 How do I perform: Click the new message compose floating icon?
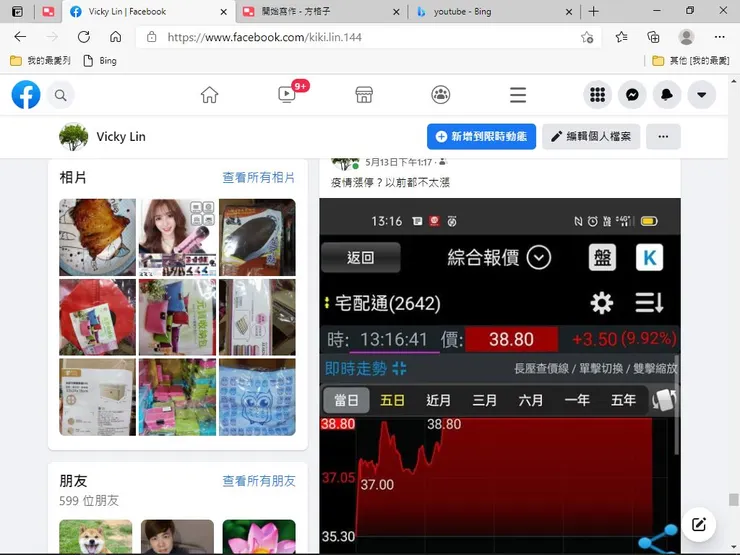(698, 524)
